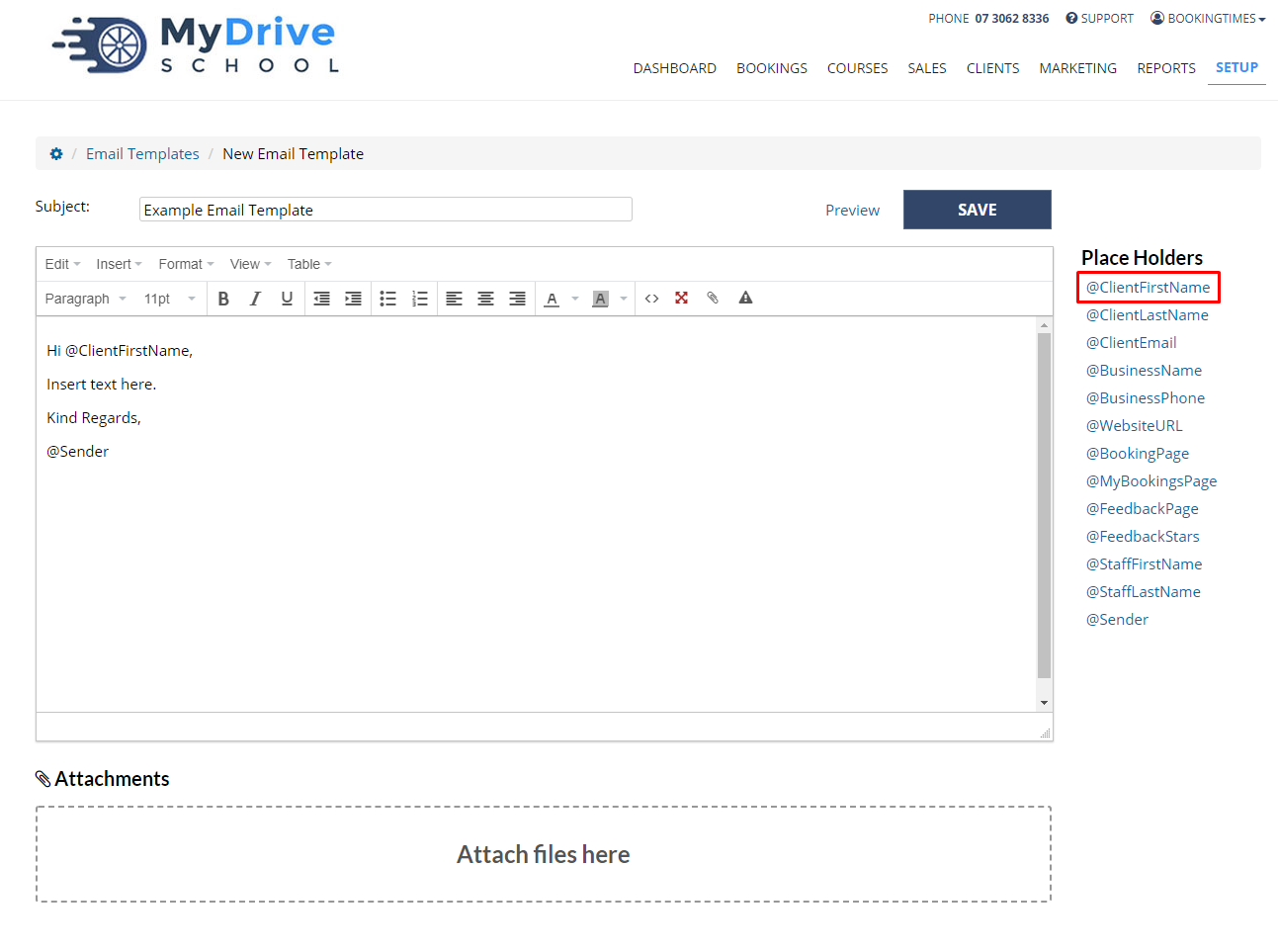The width and height of the screenshot is (1278, 952).
Task: Insert the @FeedbackPage placeholder
Action: pos(1143,509)
